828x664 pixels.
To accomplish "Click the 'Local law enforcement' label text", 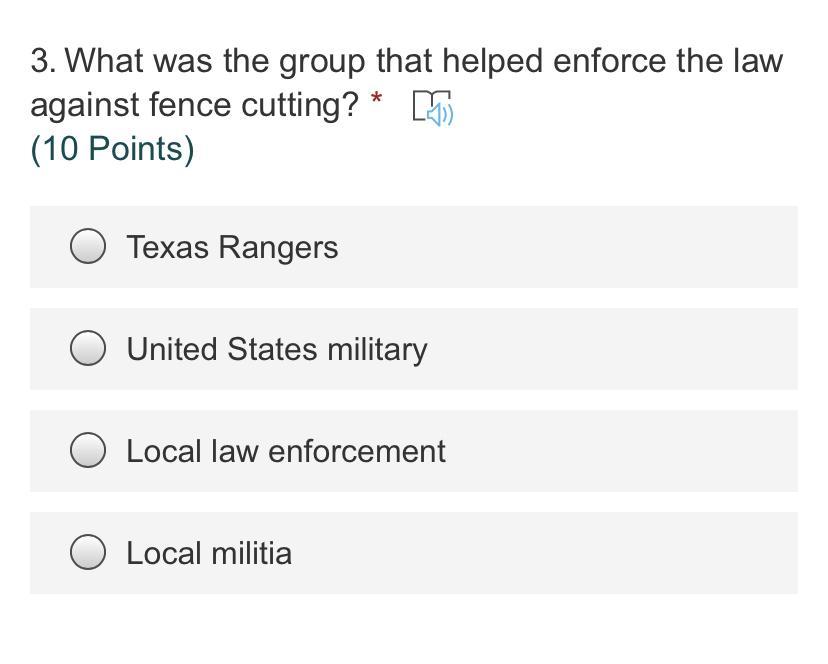I will (285, 451).
